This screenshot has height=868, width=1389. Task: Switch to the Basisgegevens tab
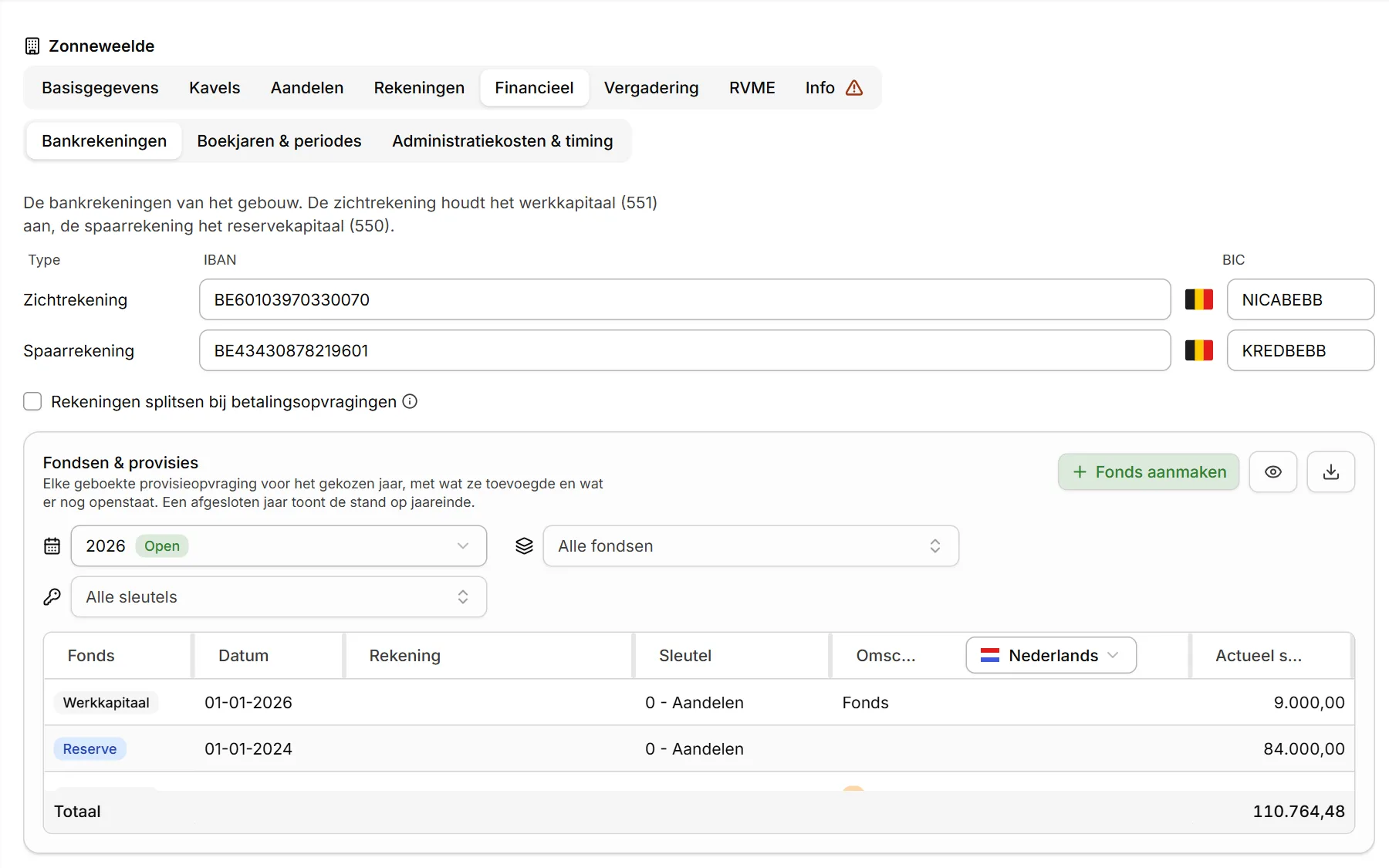tap(100, 88)
